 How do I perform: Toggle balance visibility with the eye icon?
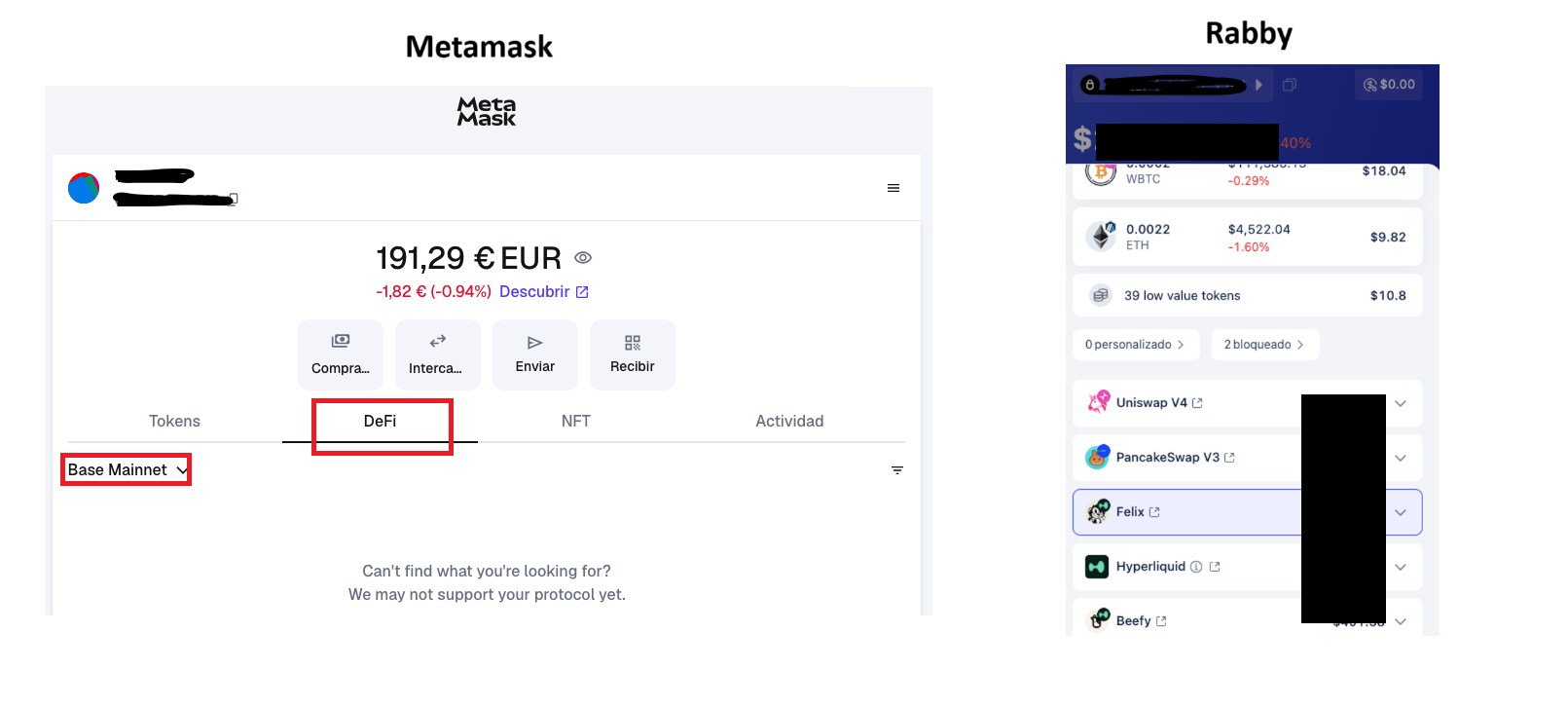[x=582, y=257]
